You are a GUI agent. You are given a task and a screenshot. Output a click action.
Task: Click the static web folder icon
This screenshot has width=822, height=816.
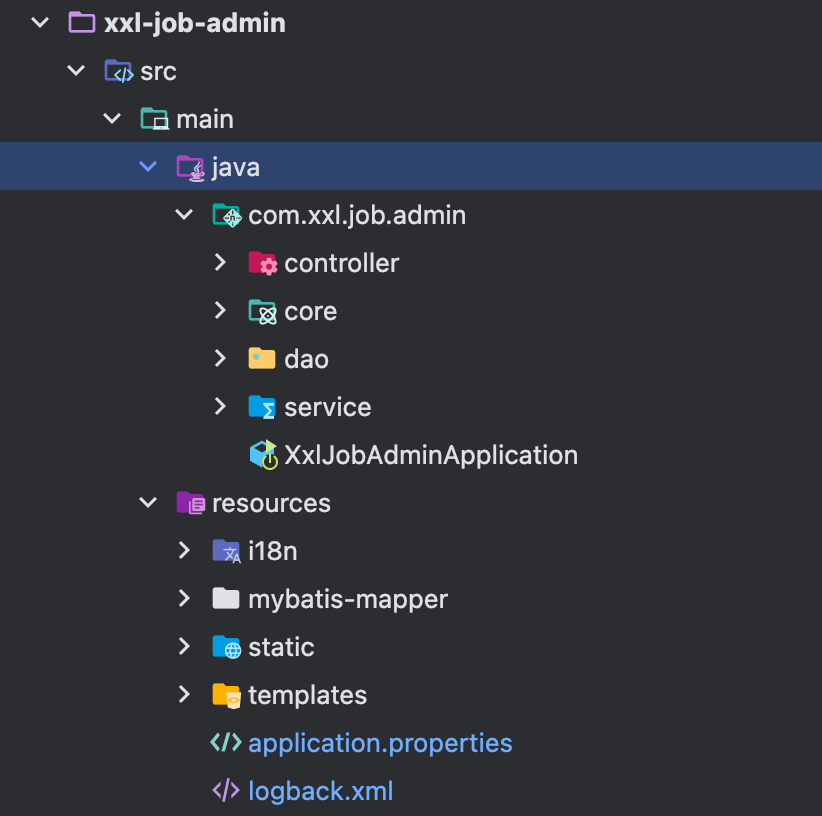coord(225,647)
